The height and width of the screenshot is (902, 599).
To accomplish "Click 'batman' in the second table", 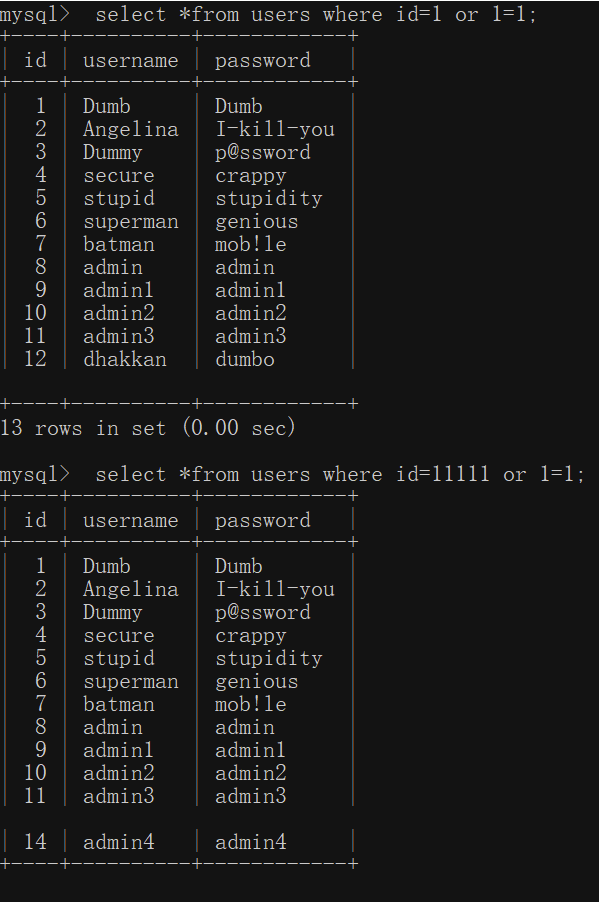I will [119, 704].
